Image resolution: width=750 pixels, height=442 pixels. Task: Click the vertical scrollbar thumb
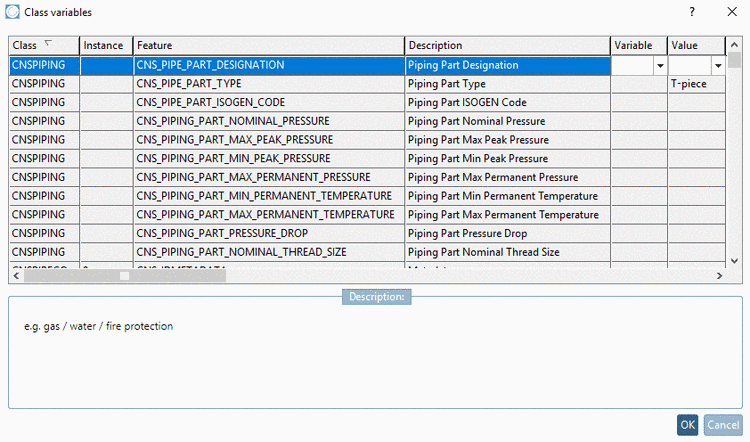734,59
